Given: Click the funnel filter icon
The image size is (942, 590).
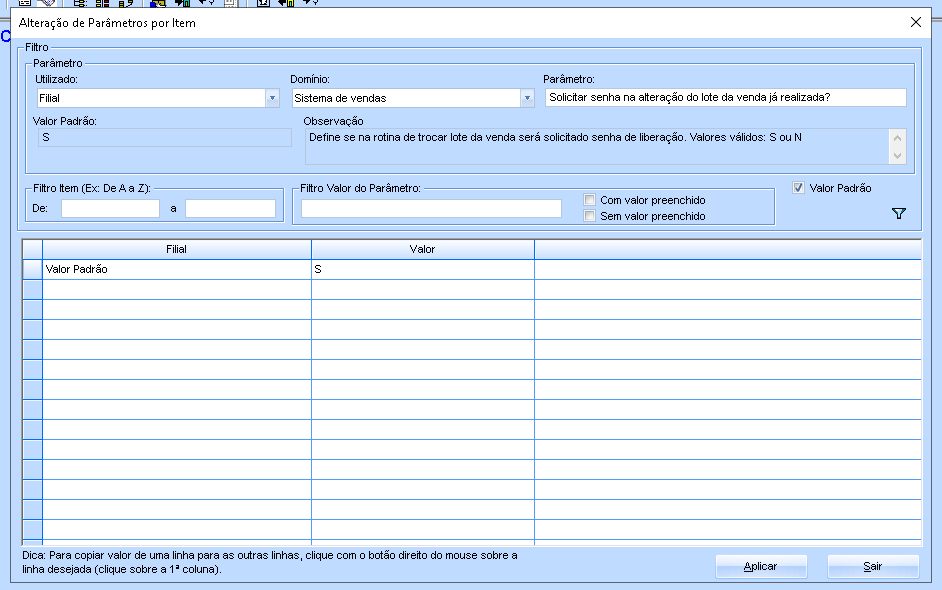Looking at the screenshot, I should coord(898,213).
